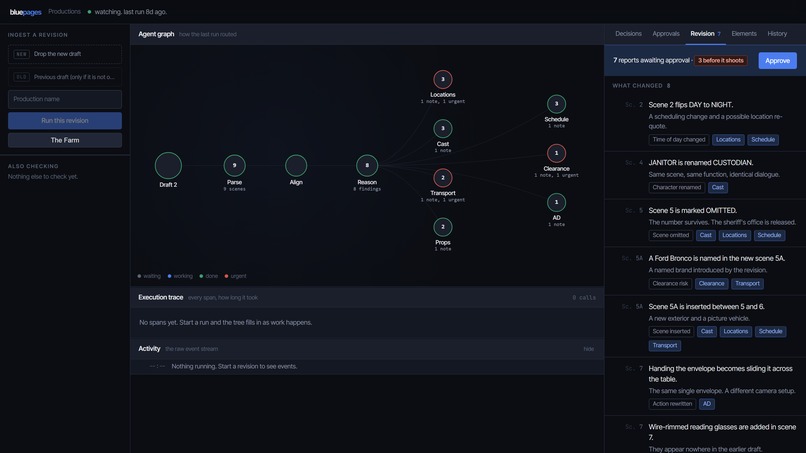
Task: Click the Parse node showing 9 scenes
Action: [234, 165]
